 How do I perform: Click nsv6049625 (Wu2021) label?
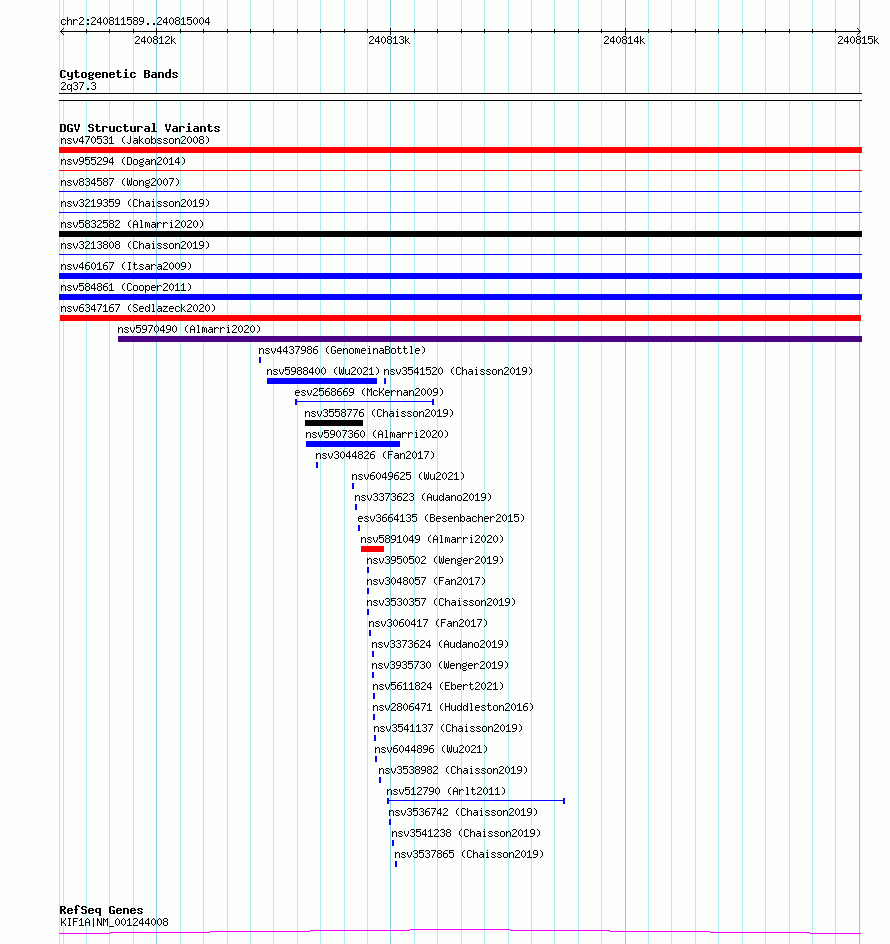408,476
